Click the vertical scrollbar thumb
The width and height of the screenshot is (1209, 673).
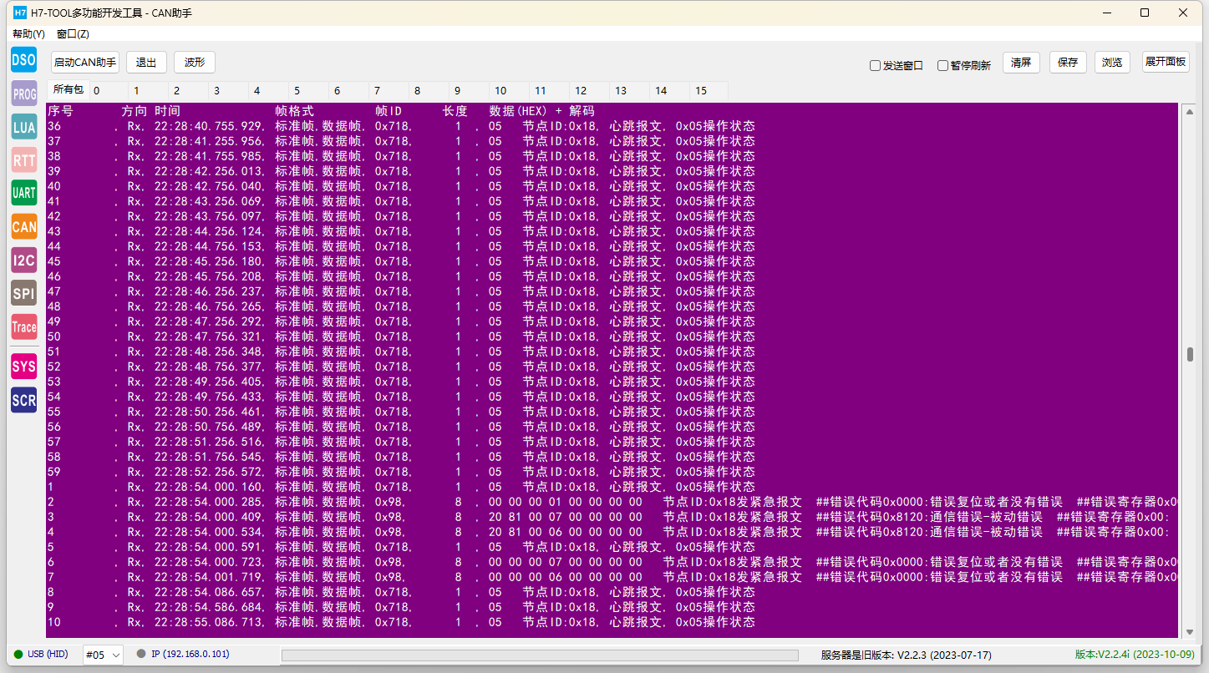[x=1190, y=355]
